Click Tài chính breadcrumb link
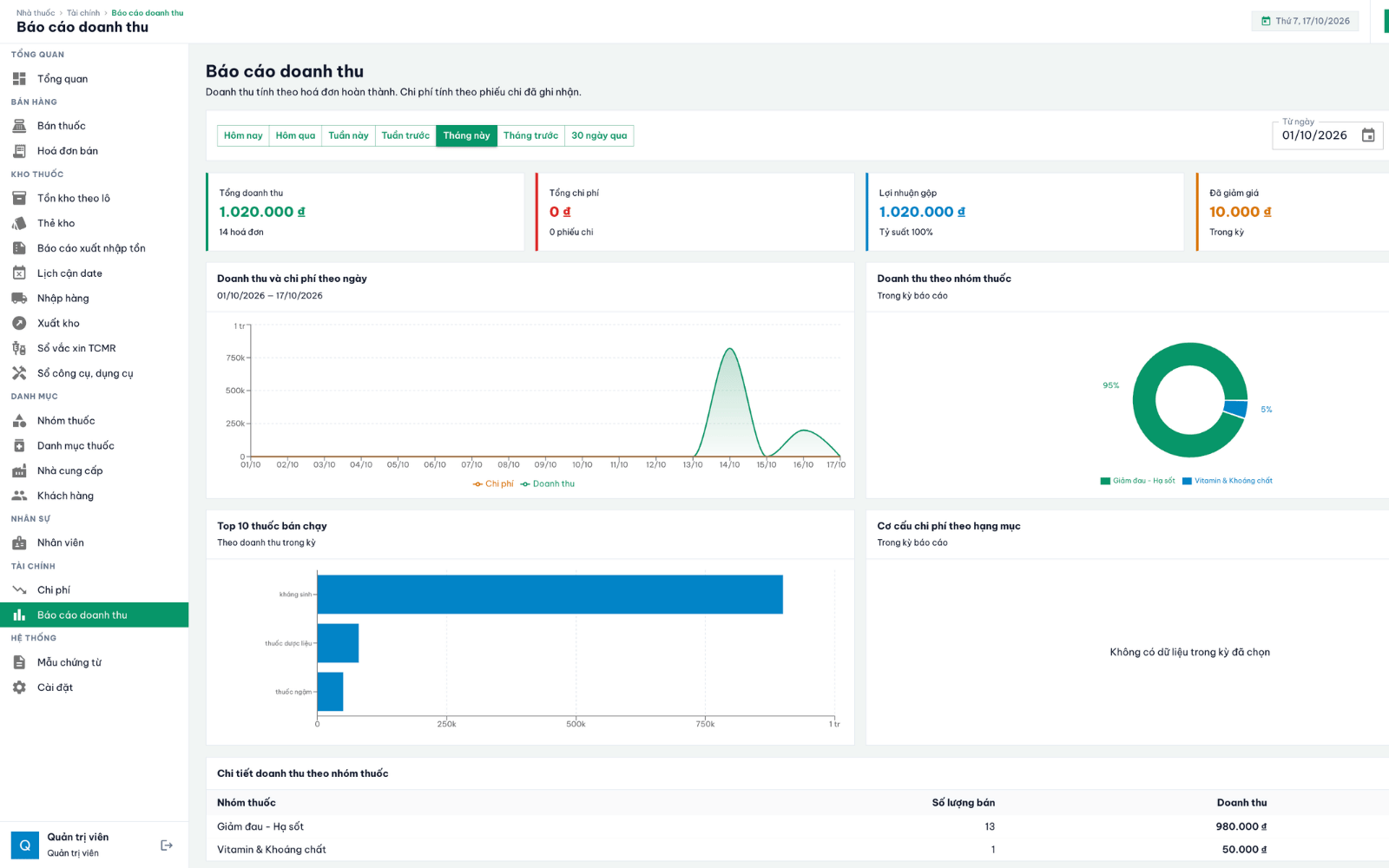Image resolution: width=1389 pixels, height=868 pixels. (83, 13)
